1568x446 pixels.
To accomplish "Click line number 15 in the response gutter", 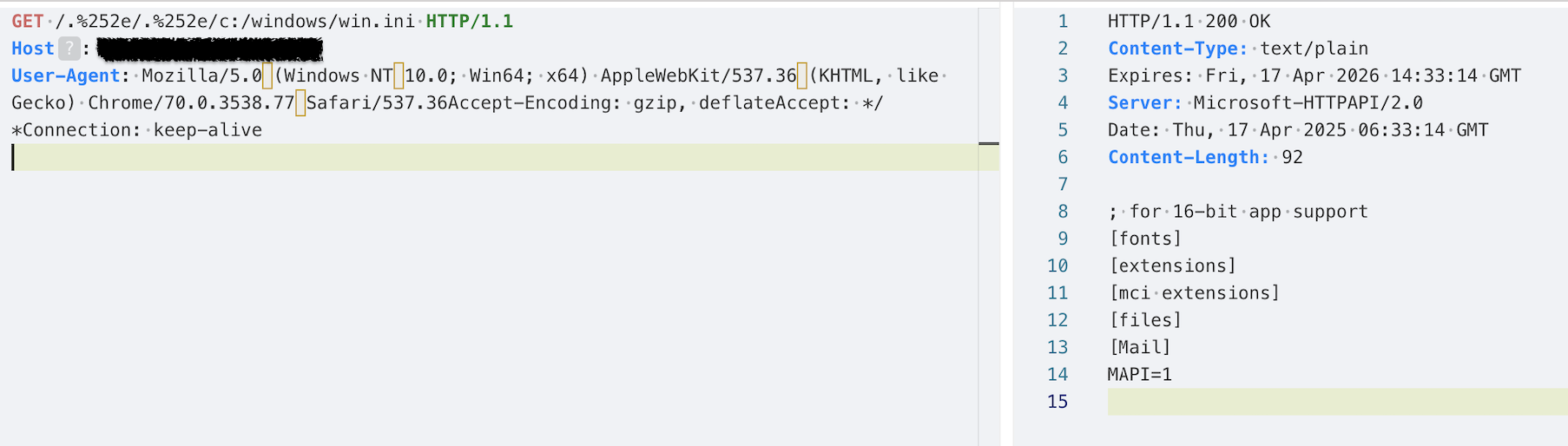I will [x=1057, y=402].
